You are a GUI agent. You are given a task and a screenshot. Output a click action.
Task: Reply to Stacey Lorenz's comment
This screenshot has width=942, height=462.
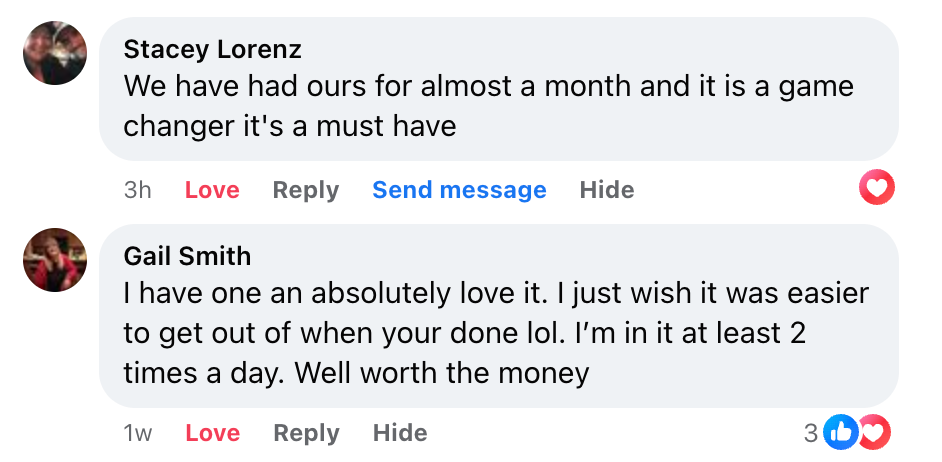coord(306,190)
